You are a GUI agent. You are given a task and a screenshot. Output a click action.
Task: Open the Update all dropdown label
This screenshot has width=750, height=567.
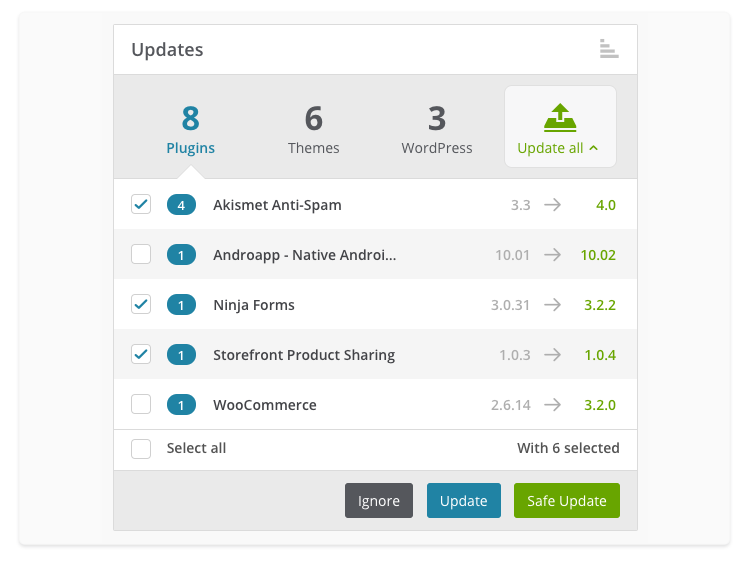click(550, 148)
